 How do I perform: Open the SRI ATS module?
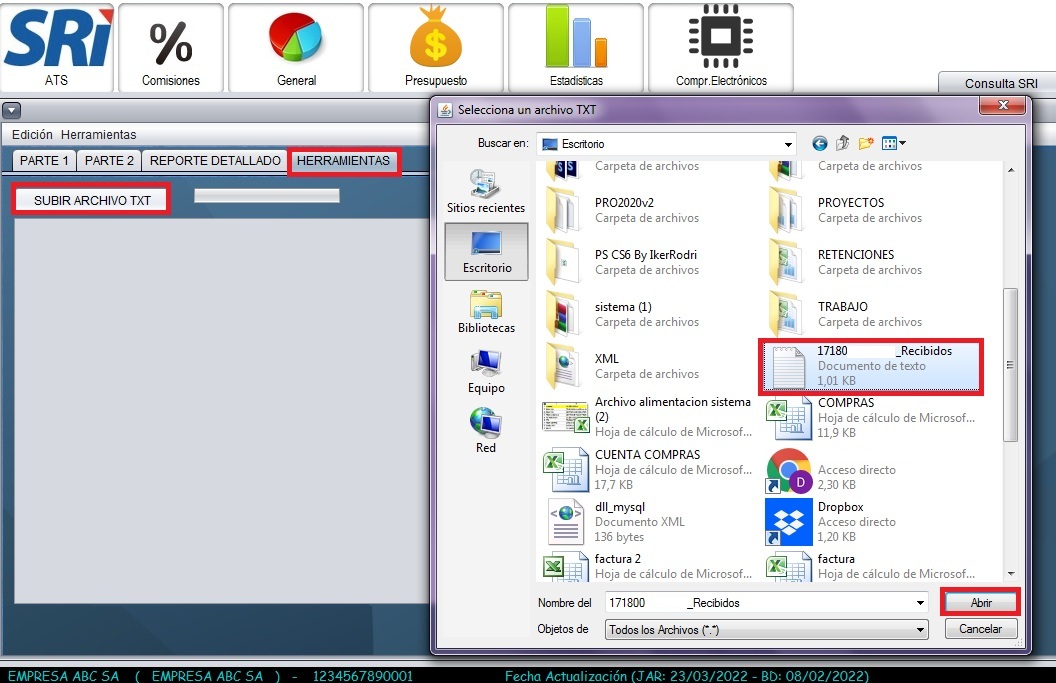point(57,46)
